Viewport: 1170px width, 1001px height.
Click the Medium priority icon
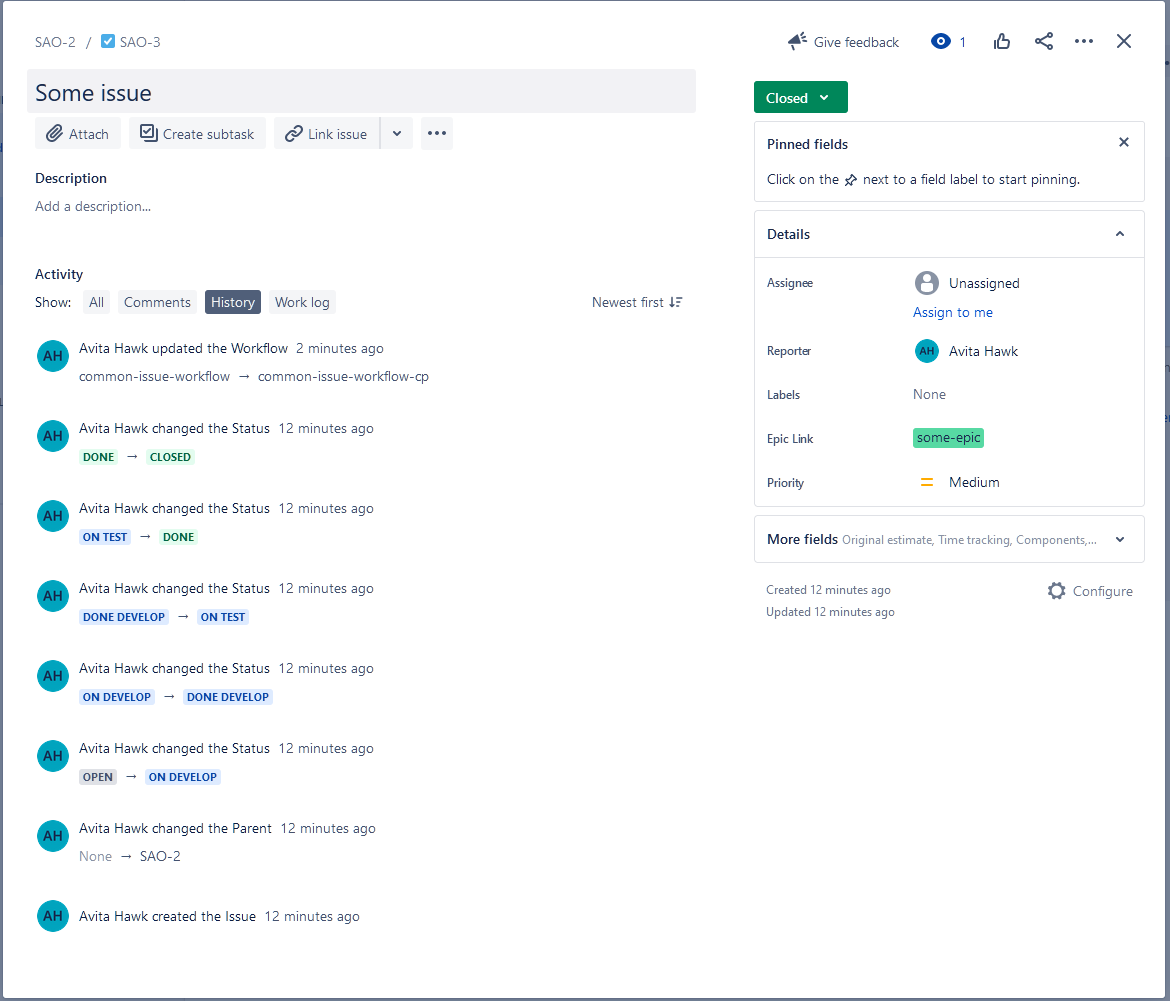coord(927,482)
